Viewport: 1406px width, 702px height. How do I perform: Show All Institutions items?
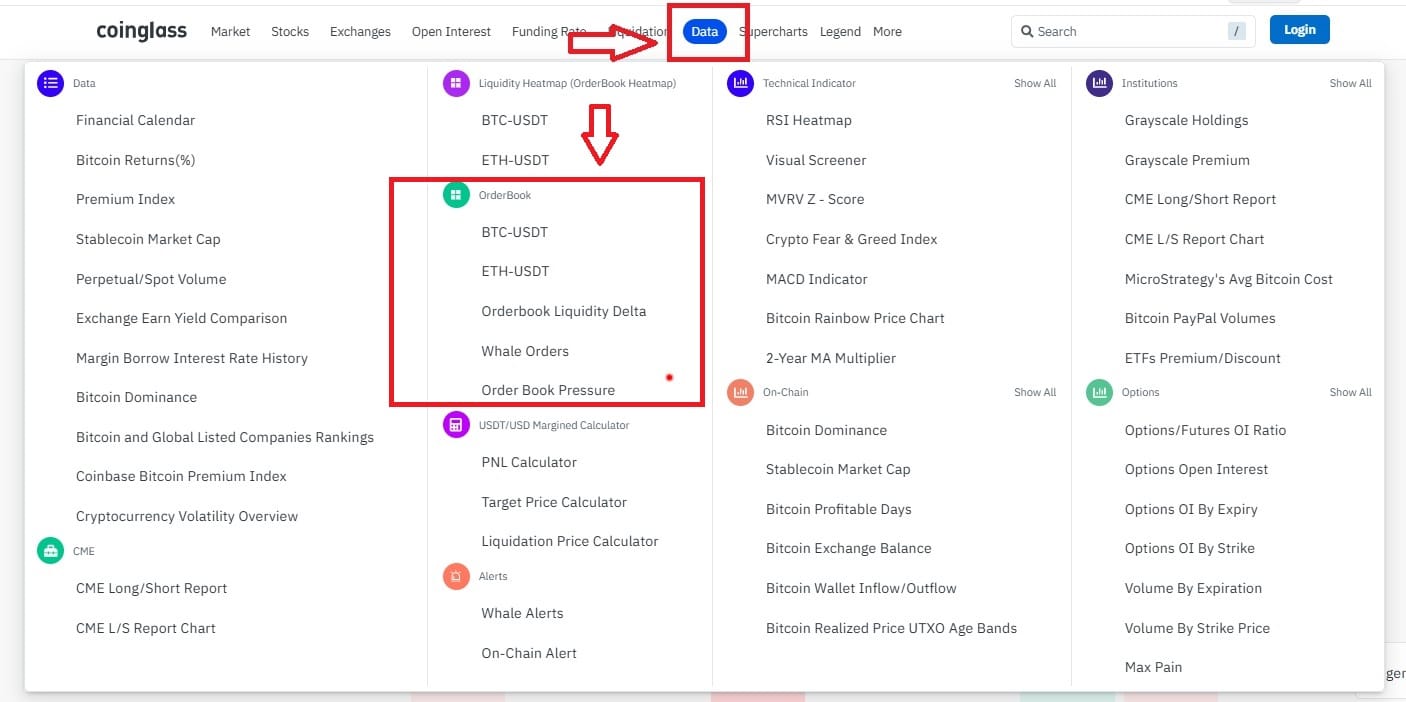[x=1350, y=84]
